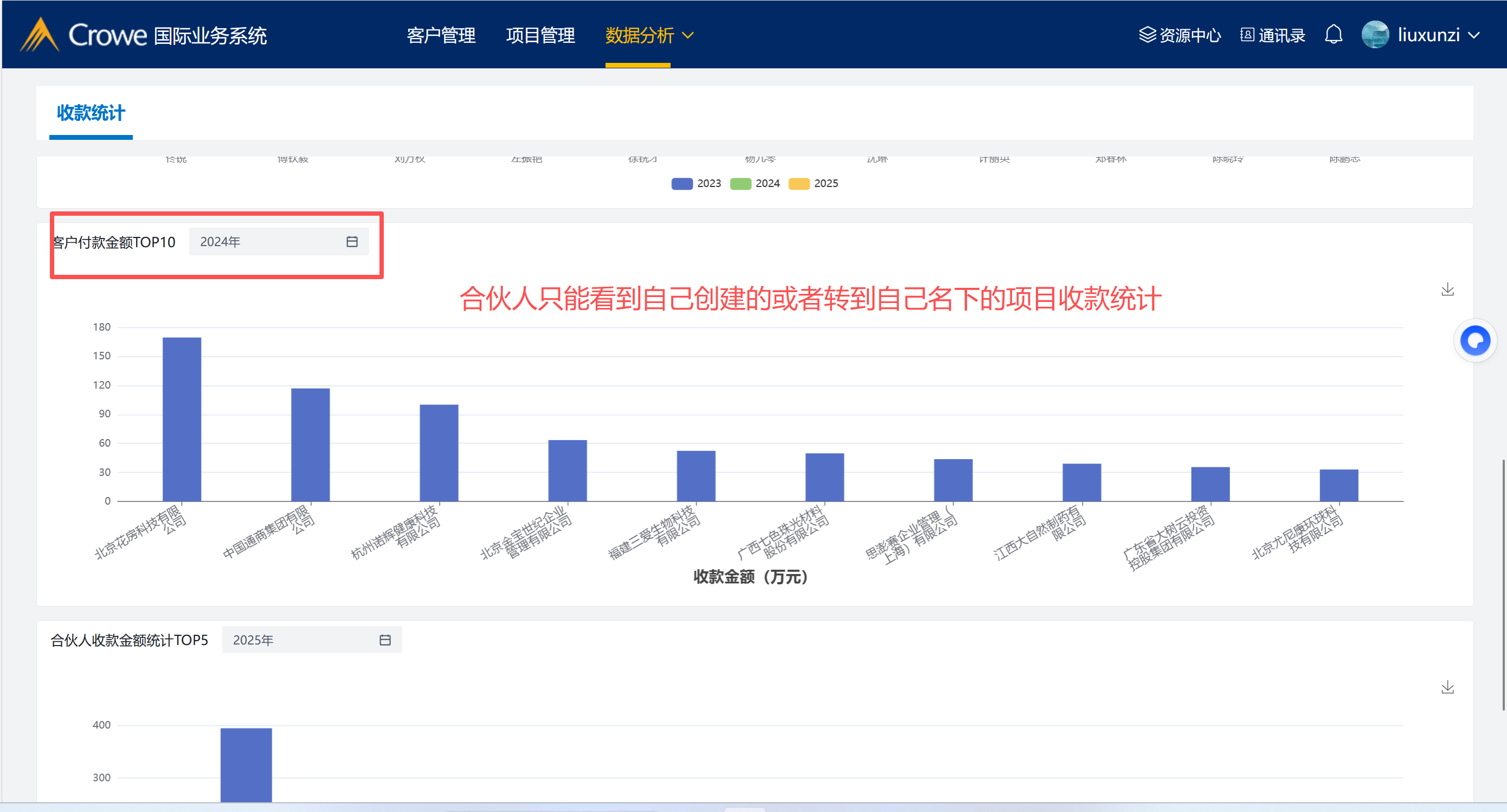Open the blue floating chat assistant

click(1474, 340)
